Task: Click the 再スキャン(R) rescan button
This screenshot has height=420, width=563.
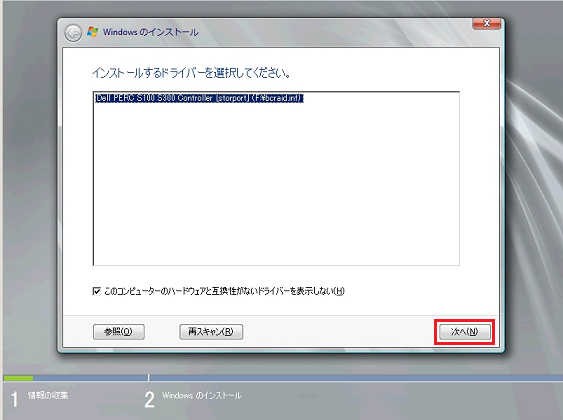Action: click(x=211, y=332)
